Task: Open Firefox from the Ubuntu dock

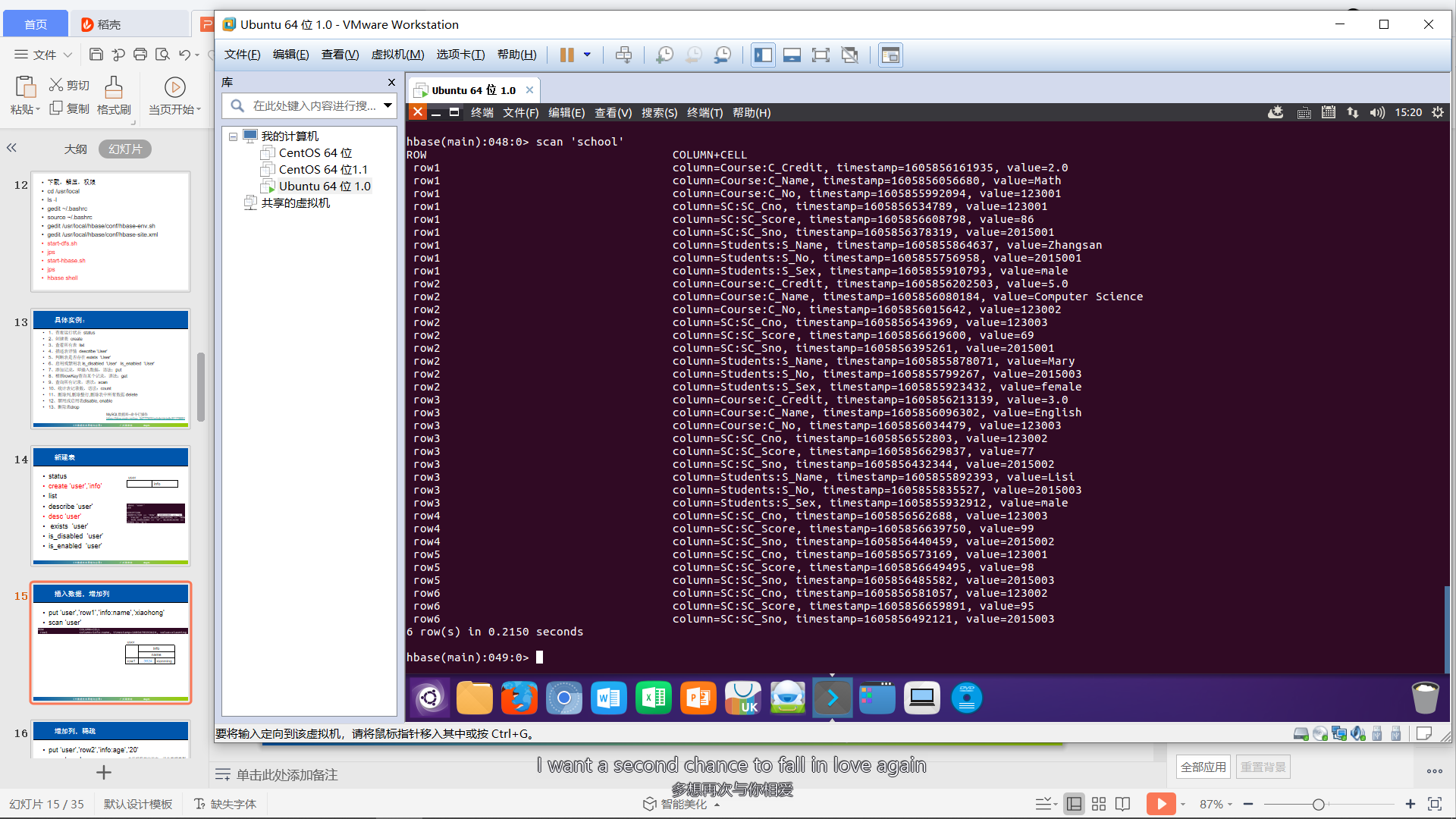Action: pos(519,698)
